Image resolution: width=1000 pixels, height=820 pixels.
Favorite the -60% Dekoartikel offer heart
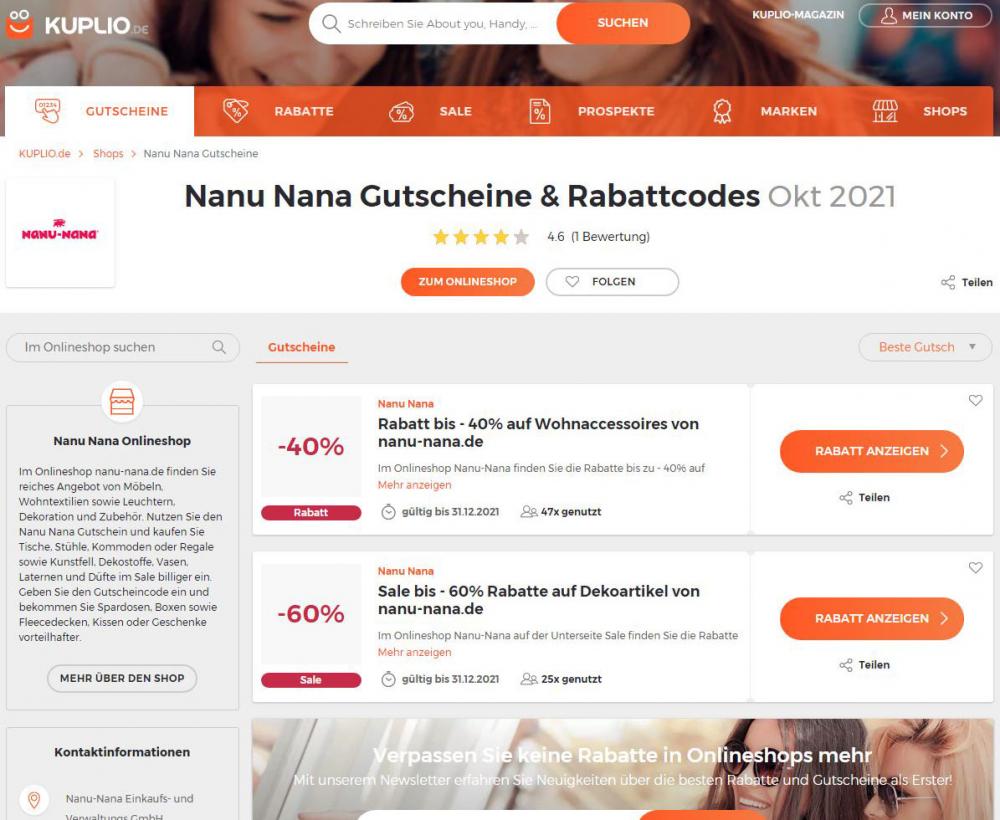975,567
